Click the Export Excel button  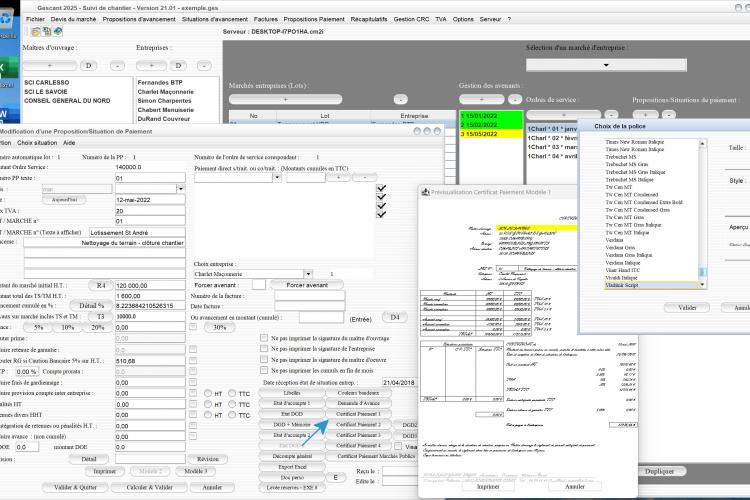tap(292, 467)
